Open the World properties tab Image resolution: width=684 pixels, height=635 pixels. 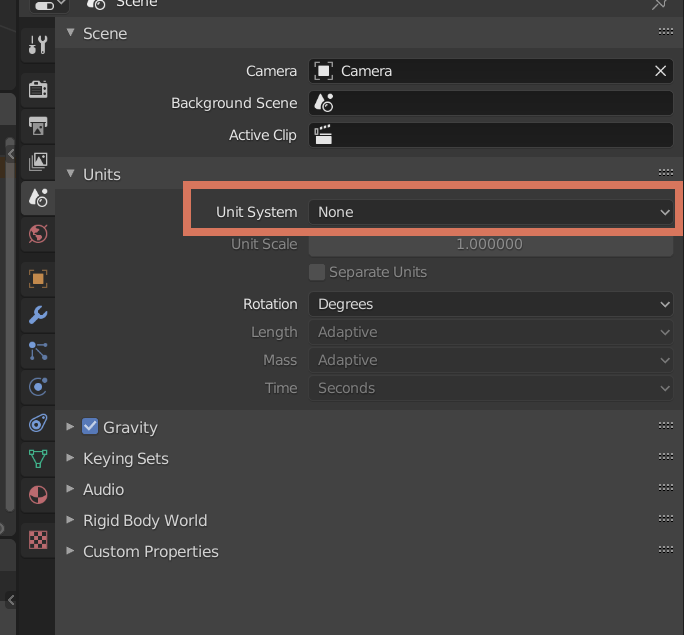[38, 234]
